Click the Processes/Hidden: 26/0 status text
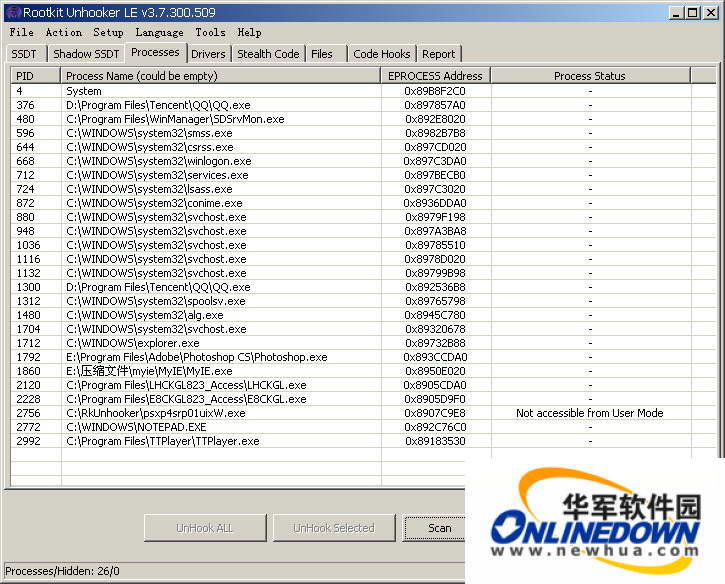The image size is (725, 584). [x=62, y=571]
